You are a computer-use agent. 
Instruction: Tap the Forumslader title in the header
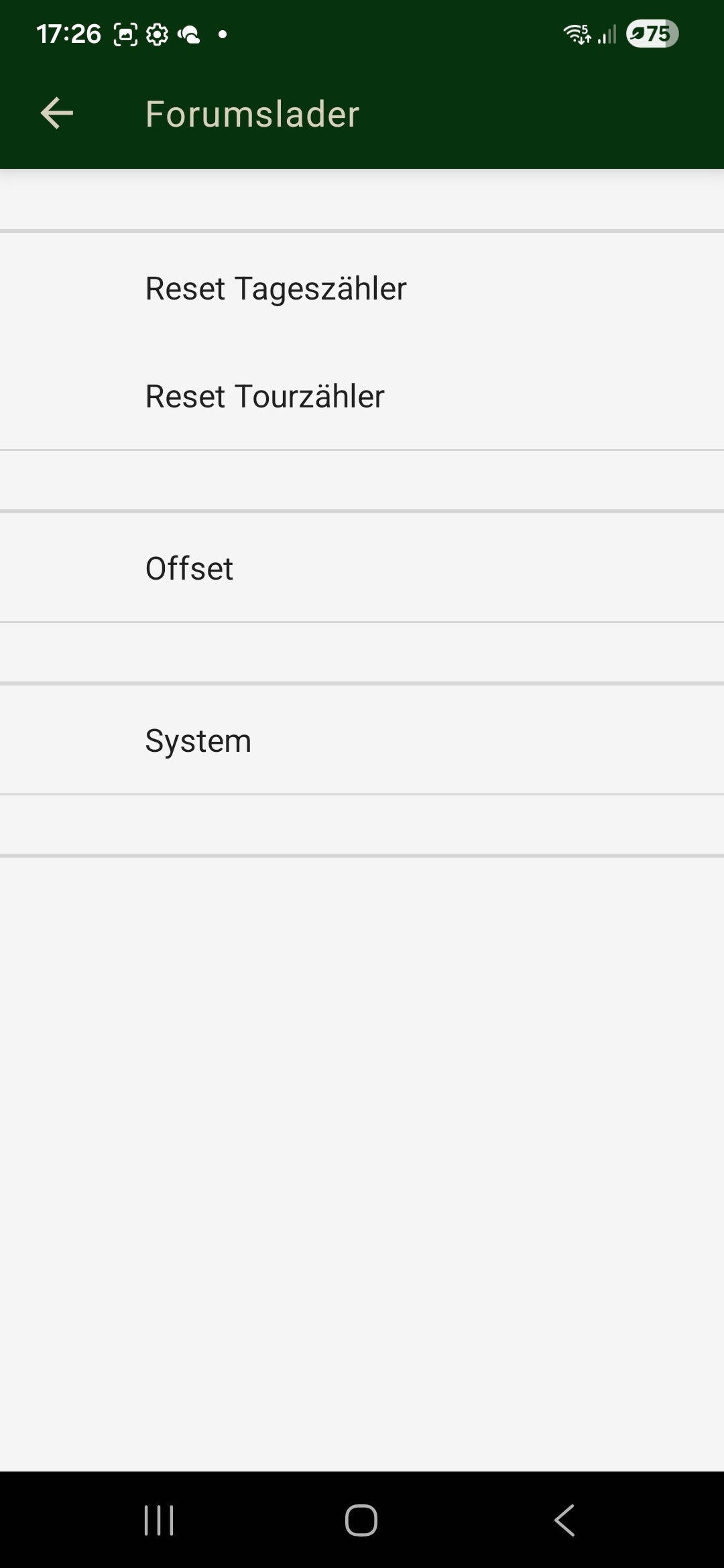(251, 114)
